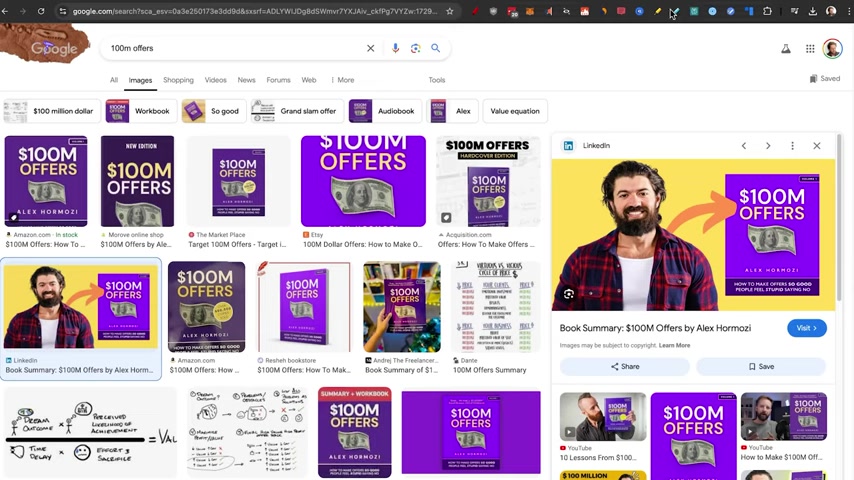Image resolution: width=854 pixels, height=480 pixels.
Task: Switch to the Videos tab
Action: [215, 80]
